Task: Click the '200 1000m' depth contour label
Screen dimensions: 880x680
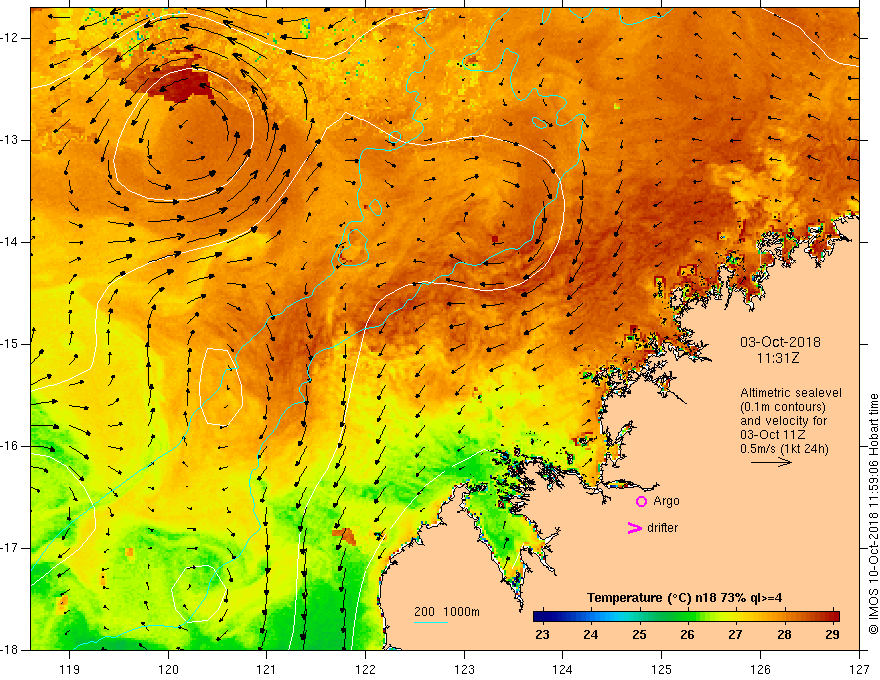Action: pyautogui.click(x=447, y=612)
